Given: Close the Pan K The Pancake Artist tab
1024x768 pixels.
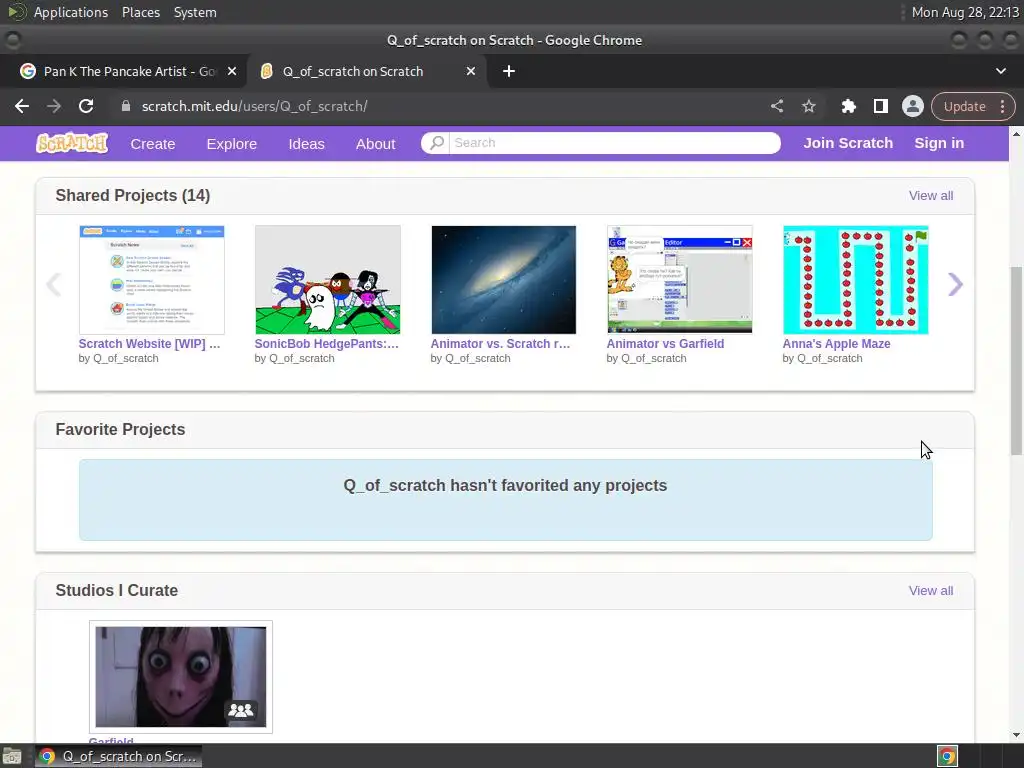Looking at the screenshot, I should [232, 71].
